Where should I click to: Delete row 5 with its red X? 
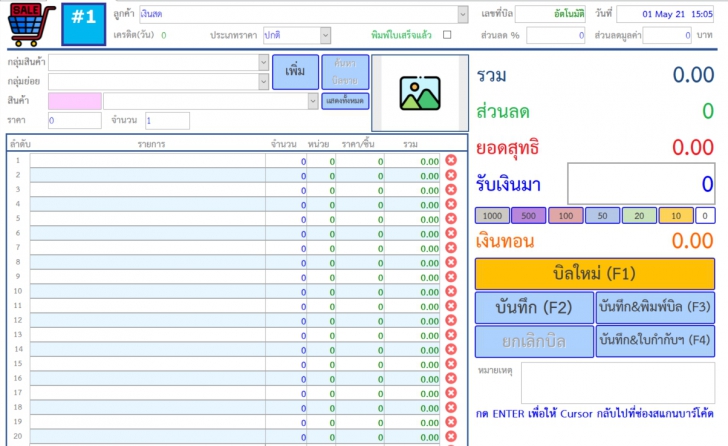point(451,219)
